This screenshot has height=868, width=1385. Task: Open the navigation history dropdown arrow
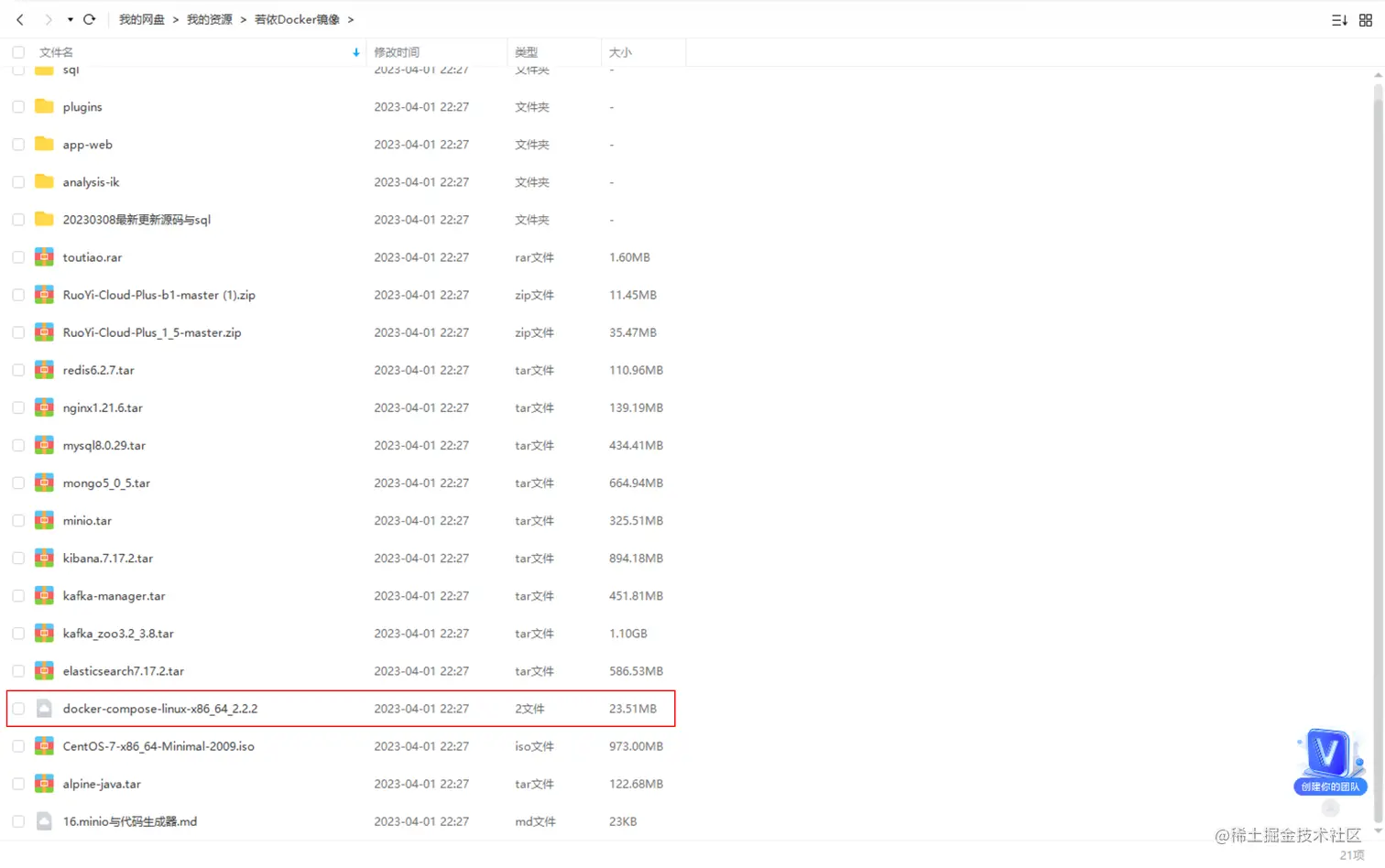[x=71, y=19]
